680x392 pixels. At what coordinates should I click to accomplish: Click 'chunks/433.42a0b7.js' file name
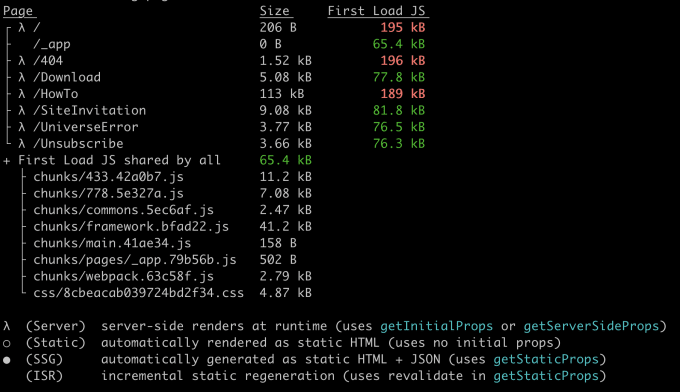108,177
